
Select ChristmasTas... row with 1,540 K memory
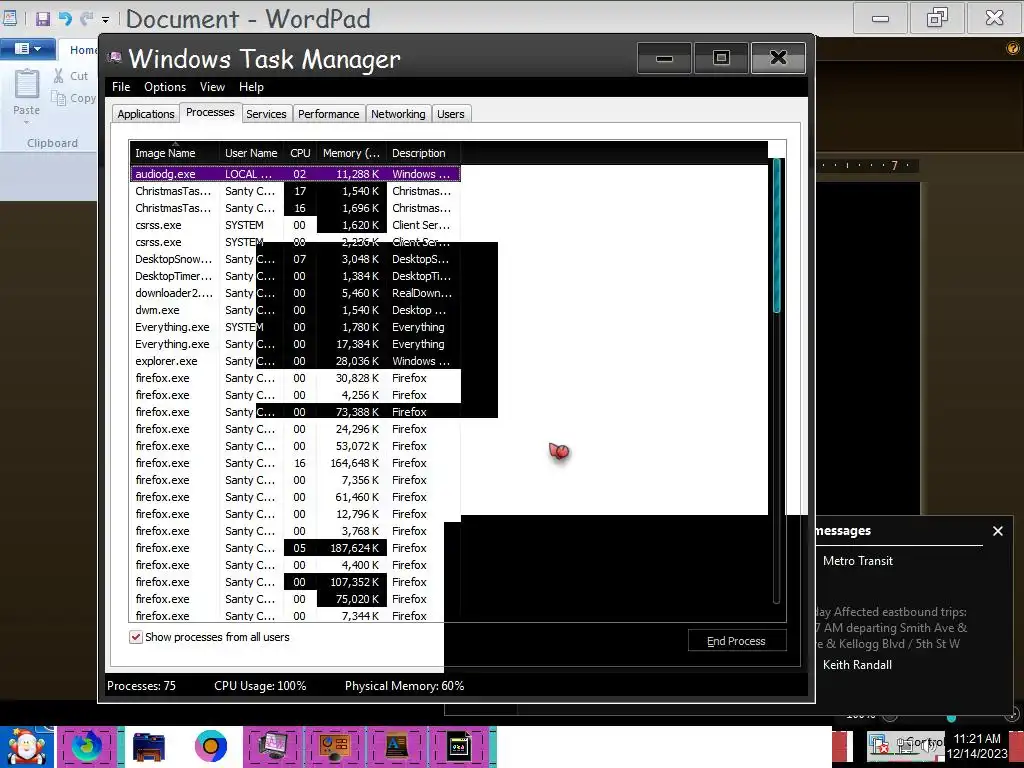(x=295, y=191)
